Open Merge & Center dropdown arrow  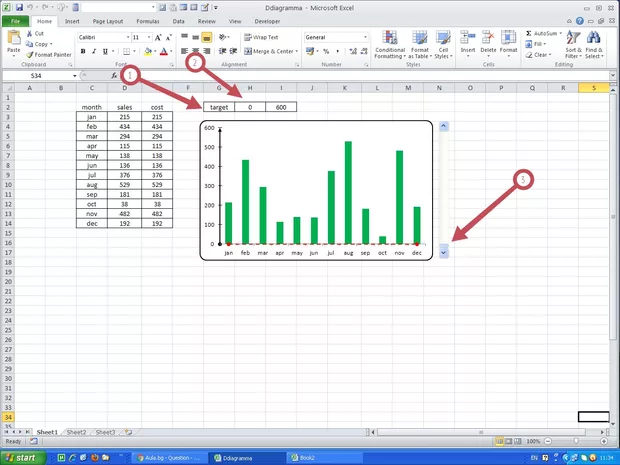coord(297,51)
